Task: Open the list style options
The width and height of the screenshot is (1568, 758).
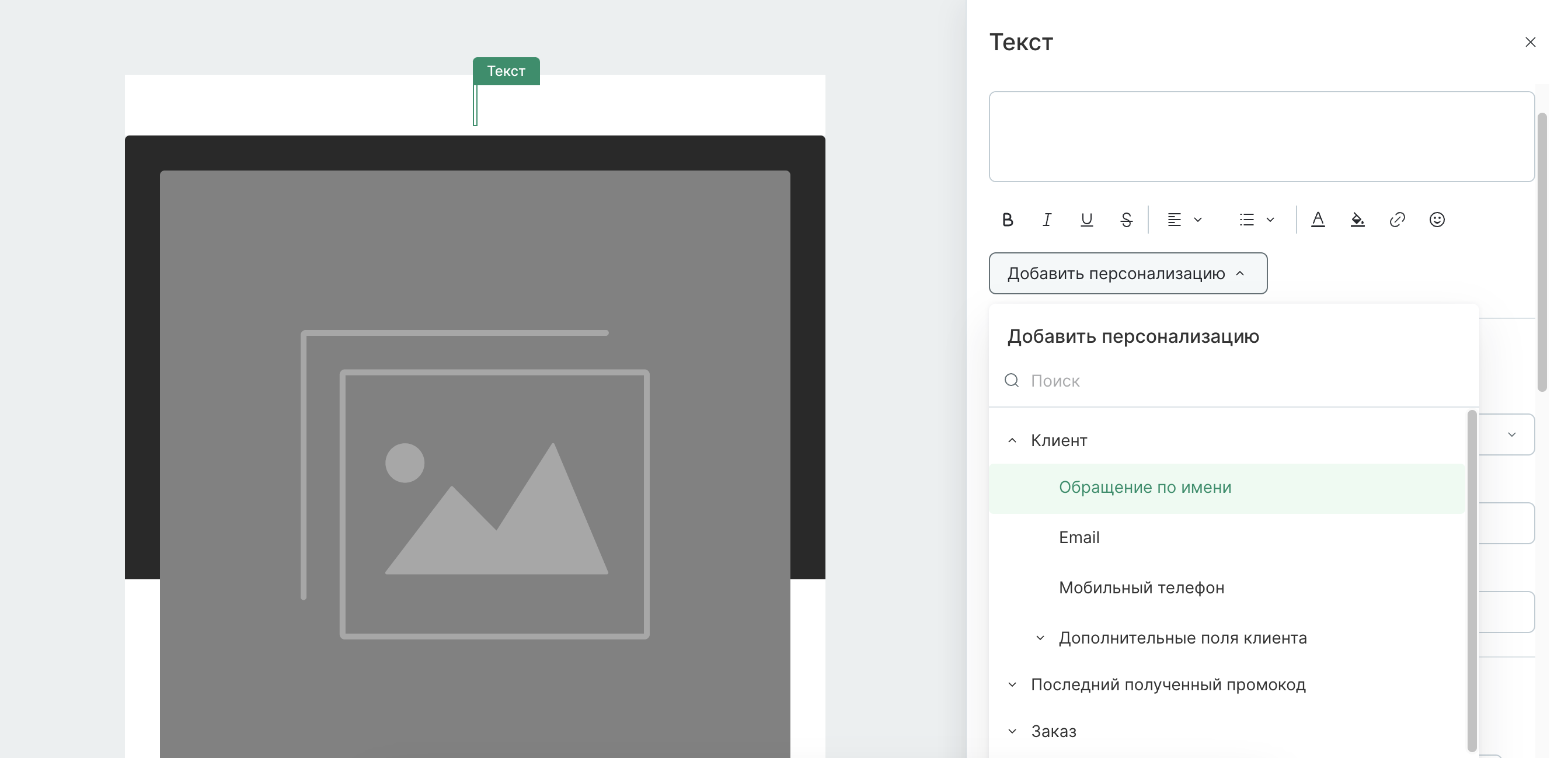Action: point(1257,220)
